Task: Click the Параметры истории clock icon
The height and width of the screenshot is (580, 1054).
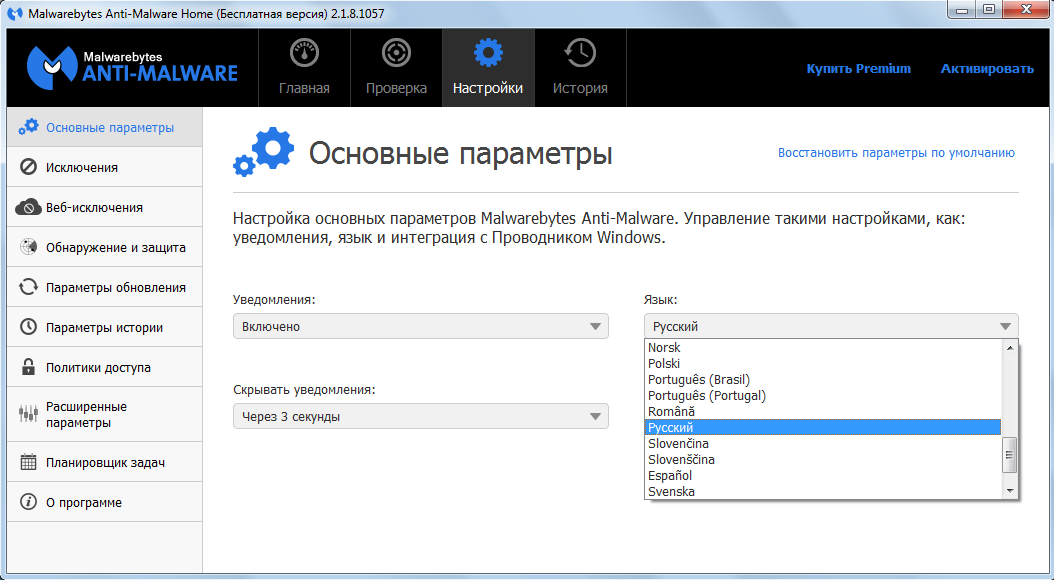Action: coord(28,327)
